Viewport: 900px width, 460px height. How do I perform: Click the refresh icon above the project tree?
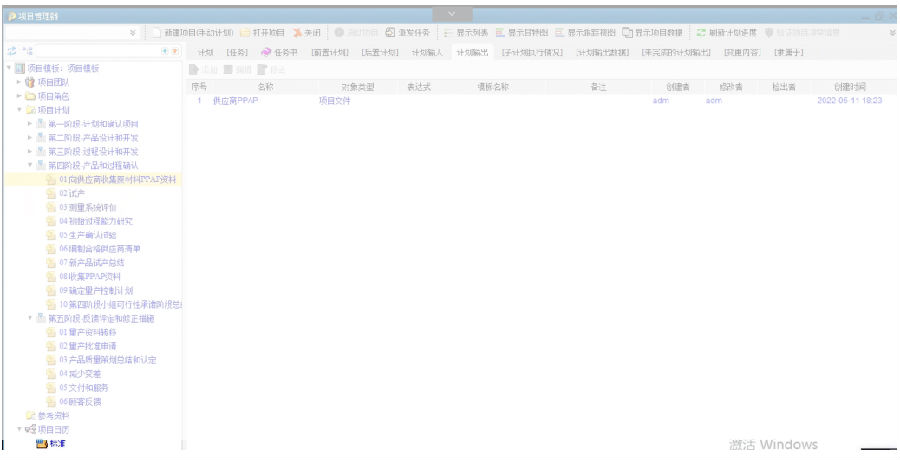11,51
